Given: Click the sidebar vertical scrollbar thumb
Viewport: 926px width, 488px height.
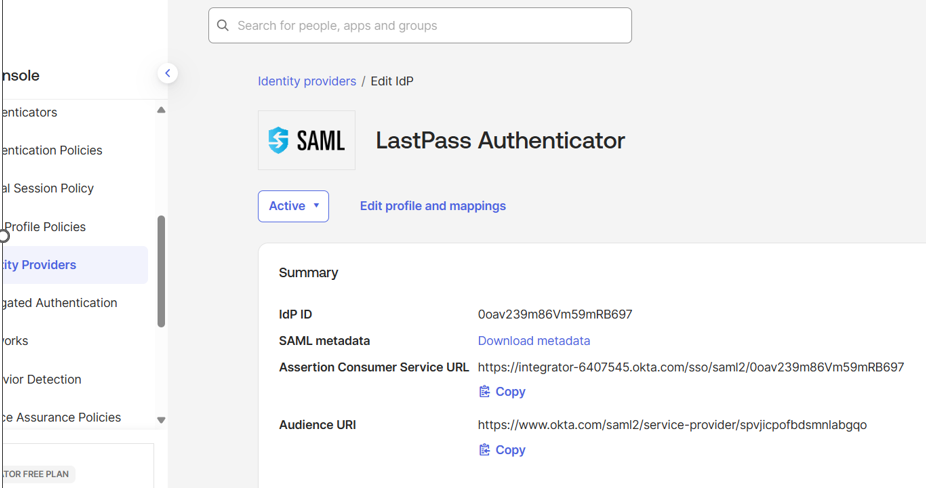Looking at the screenshot, I should coord(161,270).
